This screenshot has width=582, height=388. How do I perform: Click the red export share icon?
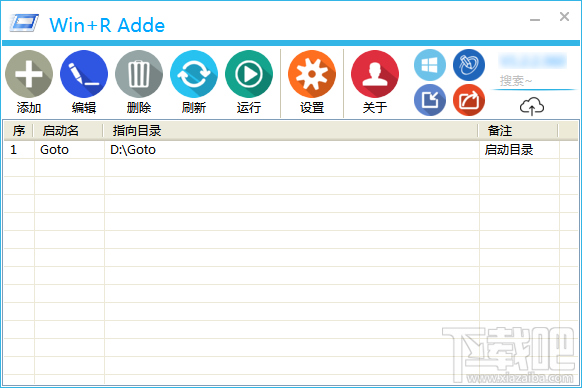469,100
